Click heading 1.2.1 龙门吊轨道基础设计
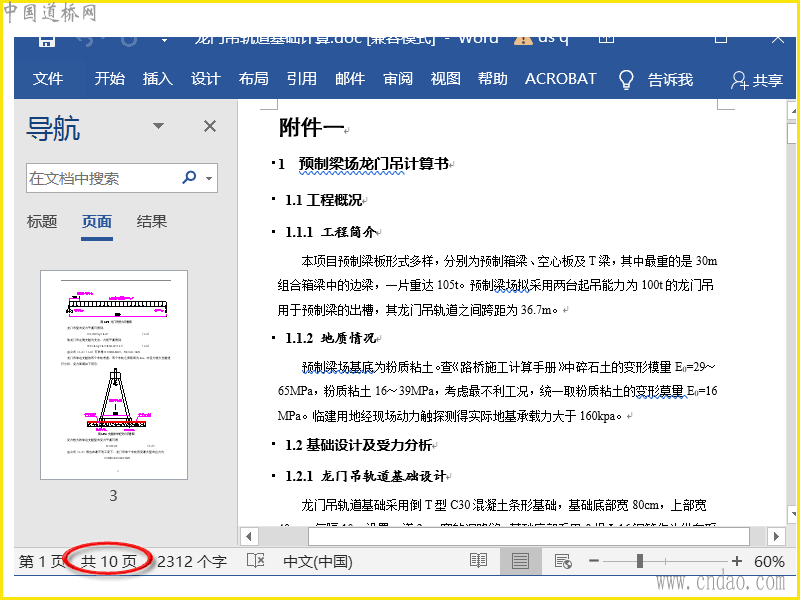The image size is (800, 600). pyautogui.click(x=366, y=477)
